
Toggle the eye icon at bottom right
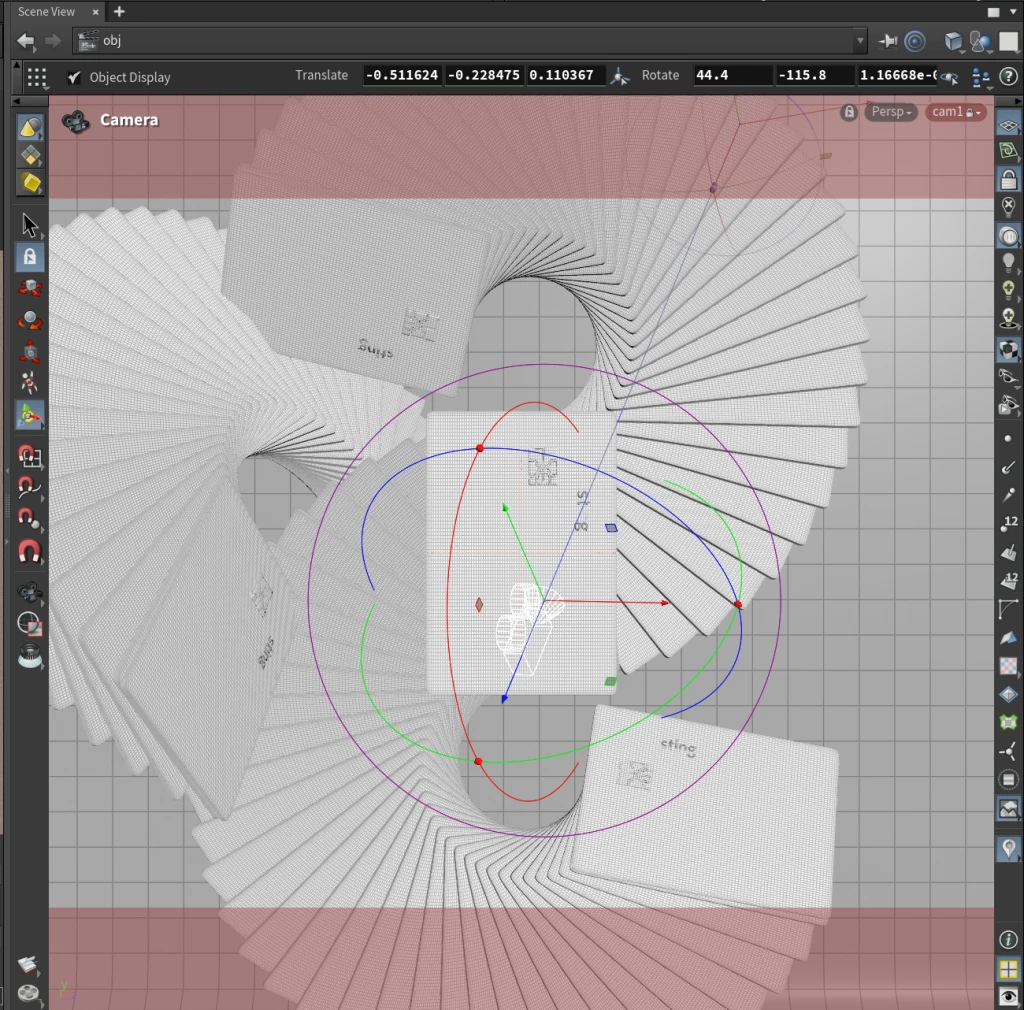coord(1008,996)
